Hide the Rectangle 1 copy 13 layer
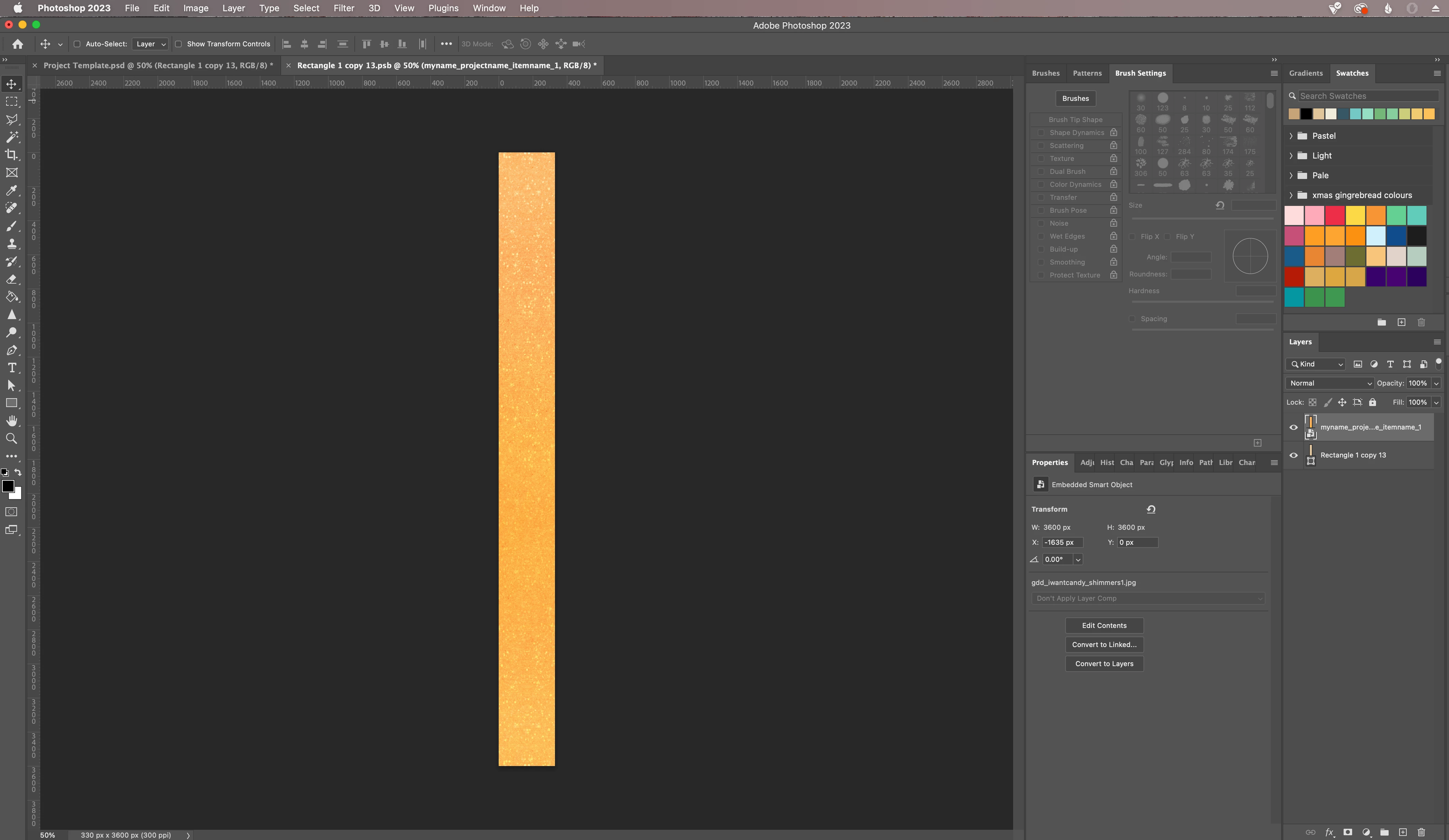 pos(1293,455)
